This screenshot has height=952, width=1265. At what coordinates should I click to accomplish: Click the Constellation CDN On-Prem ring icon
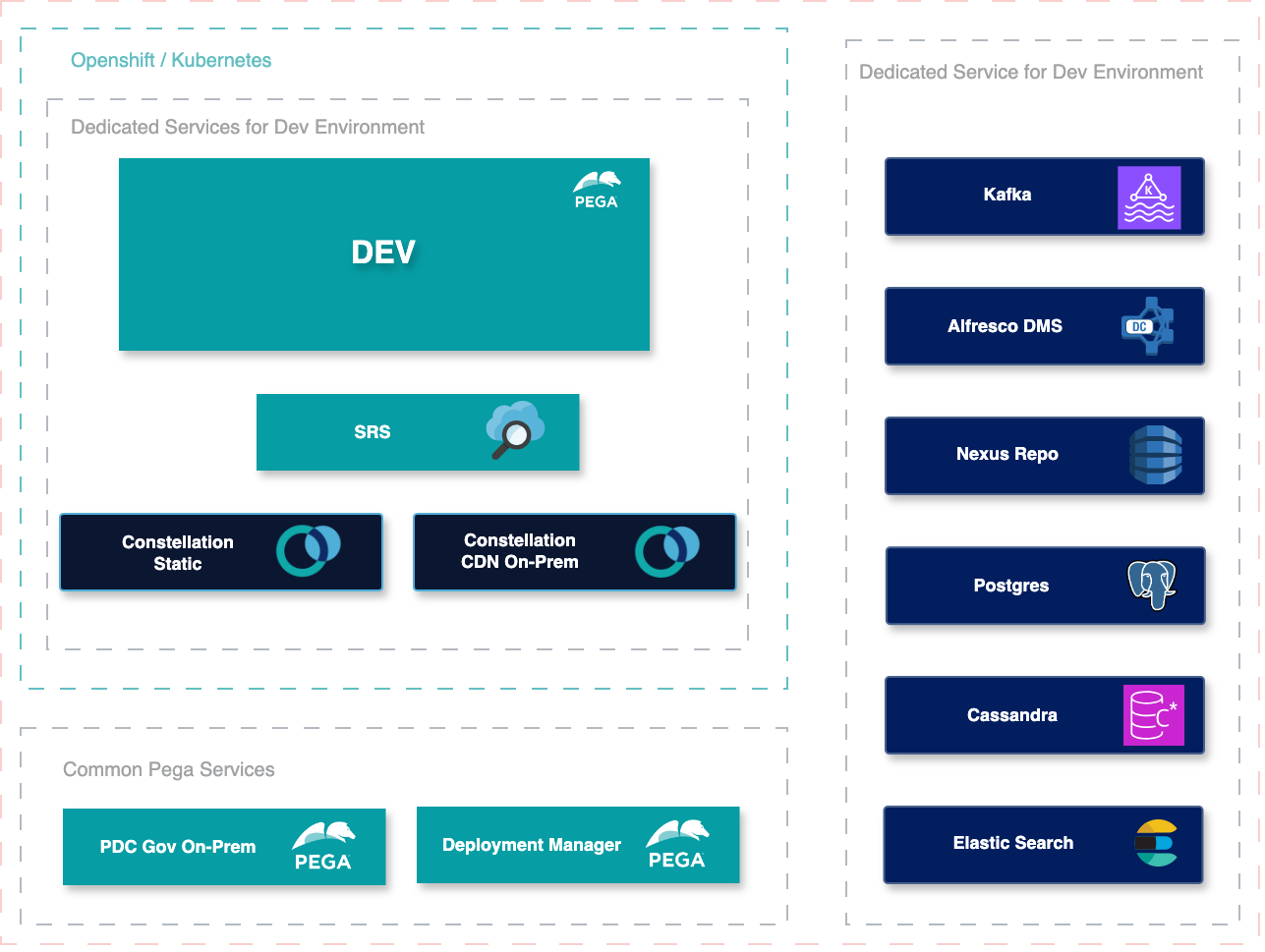pos(667,551)
